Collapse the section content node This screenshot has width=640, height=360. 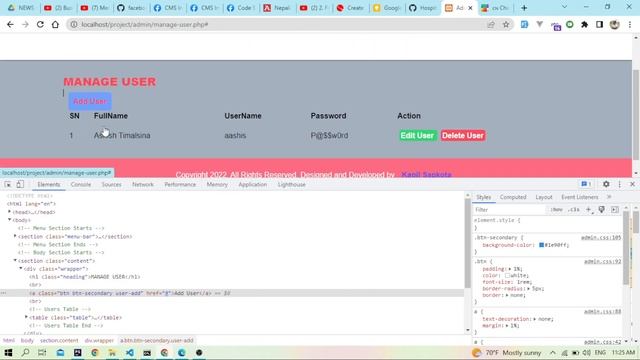16,260
